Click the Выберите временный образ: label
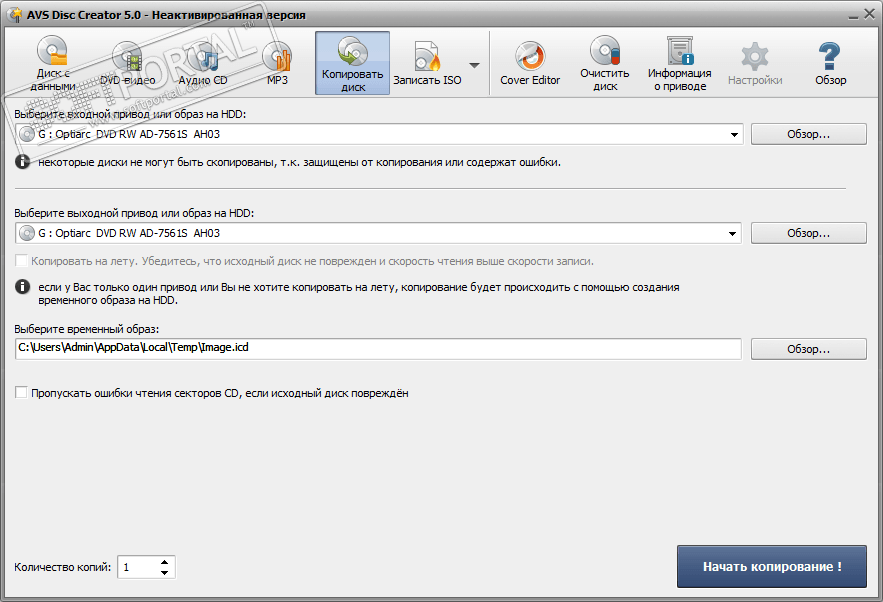 87,329
